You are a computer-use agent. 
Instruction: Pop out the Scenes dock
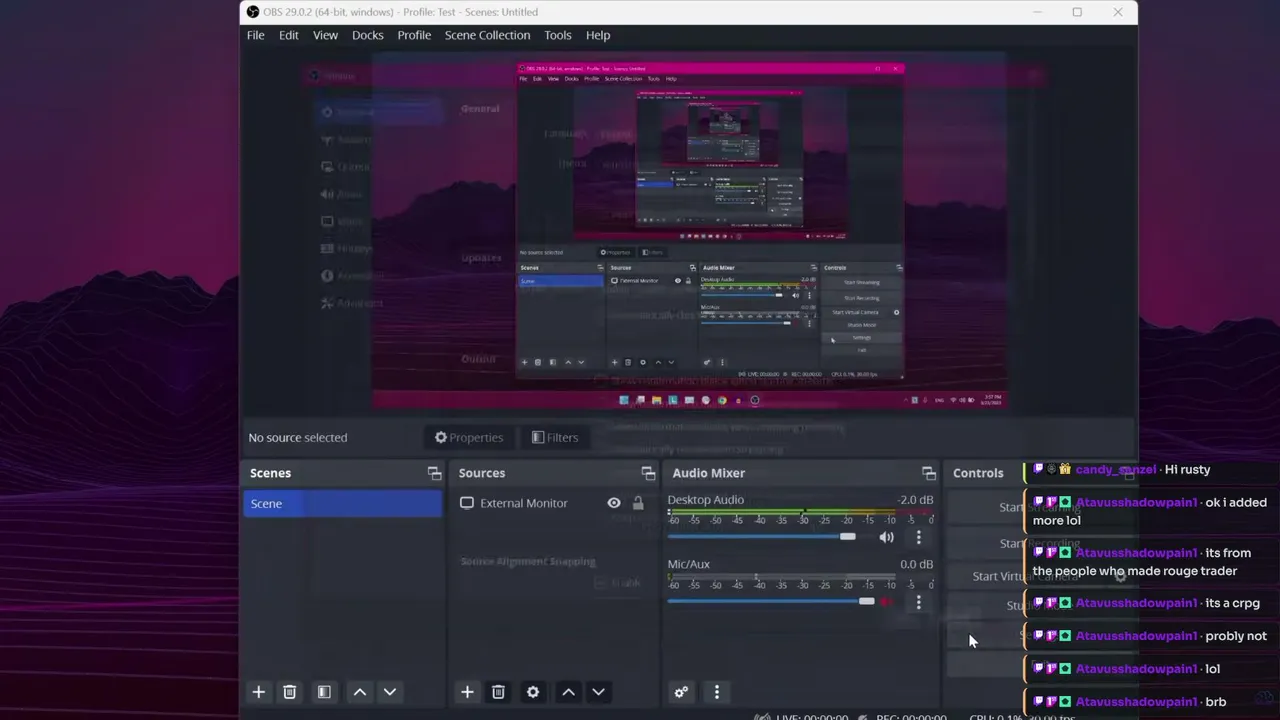(x=434, y=473)
